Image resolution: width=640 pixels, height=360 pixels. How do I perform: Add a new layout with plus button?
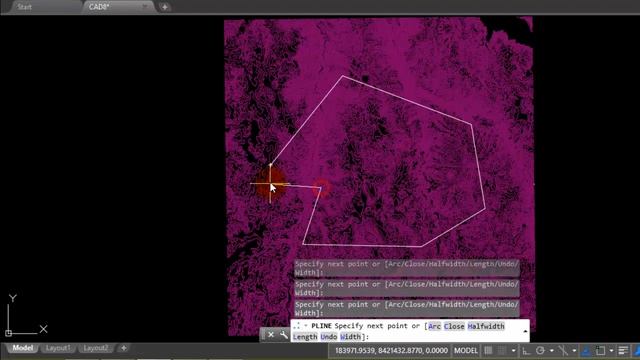pos(124,348)
